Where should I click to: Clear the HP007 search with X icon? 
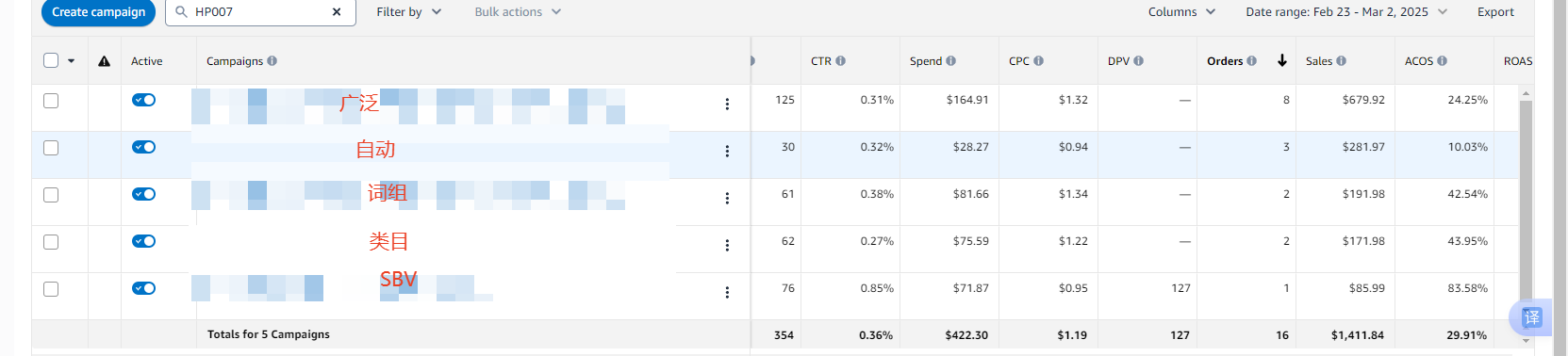pos(337,12)
